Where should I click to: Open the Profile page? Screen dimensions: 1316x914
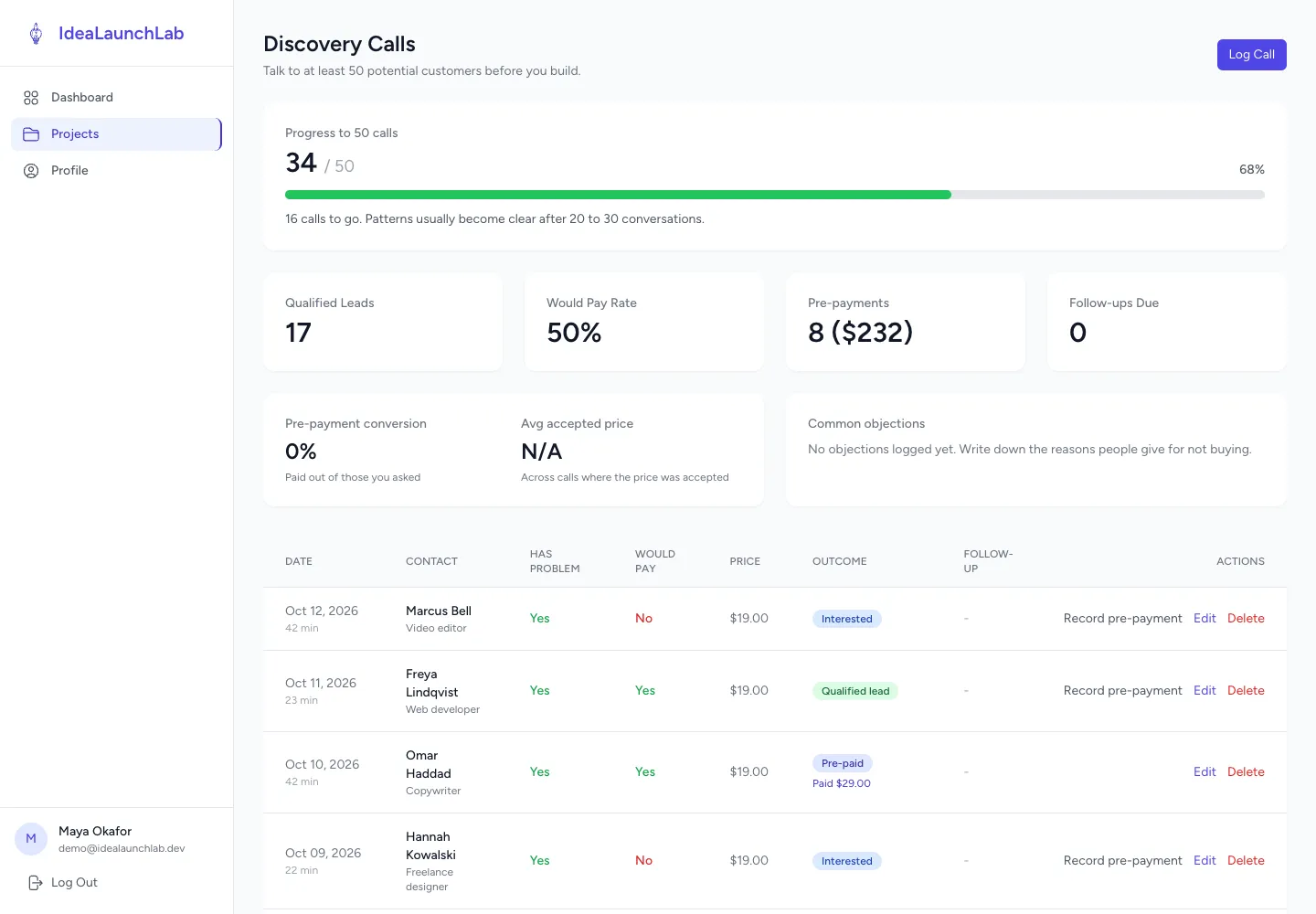(x=116, y=171)
